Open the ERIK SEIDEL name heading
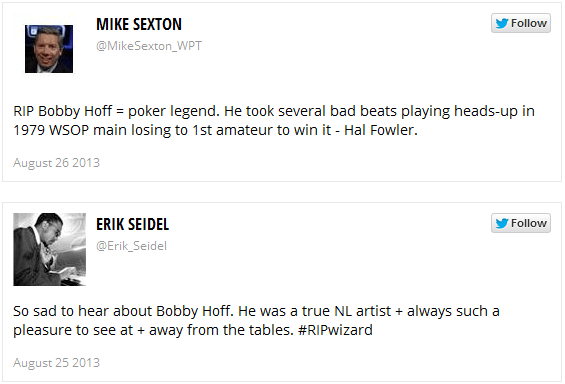 (132, 224)
